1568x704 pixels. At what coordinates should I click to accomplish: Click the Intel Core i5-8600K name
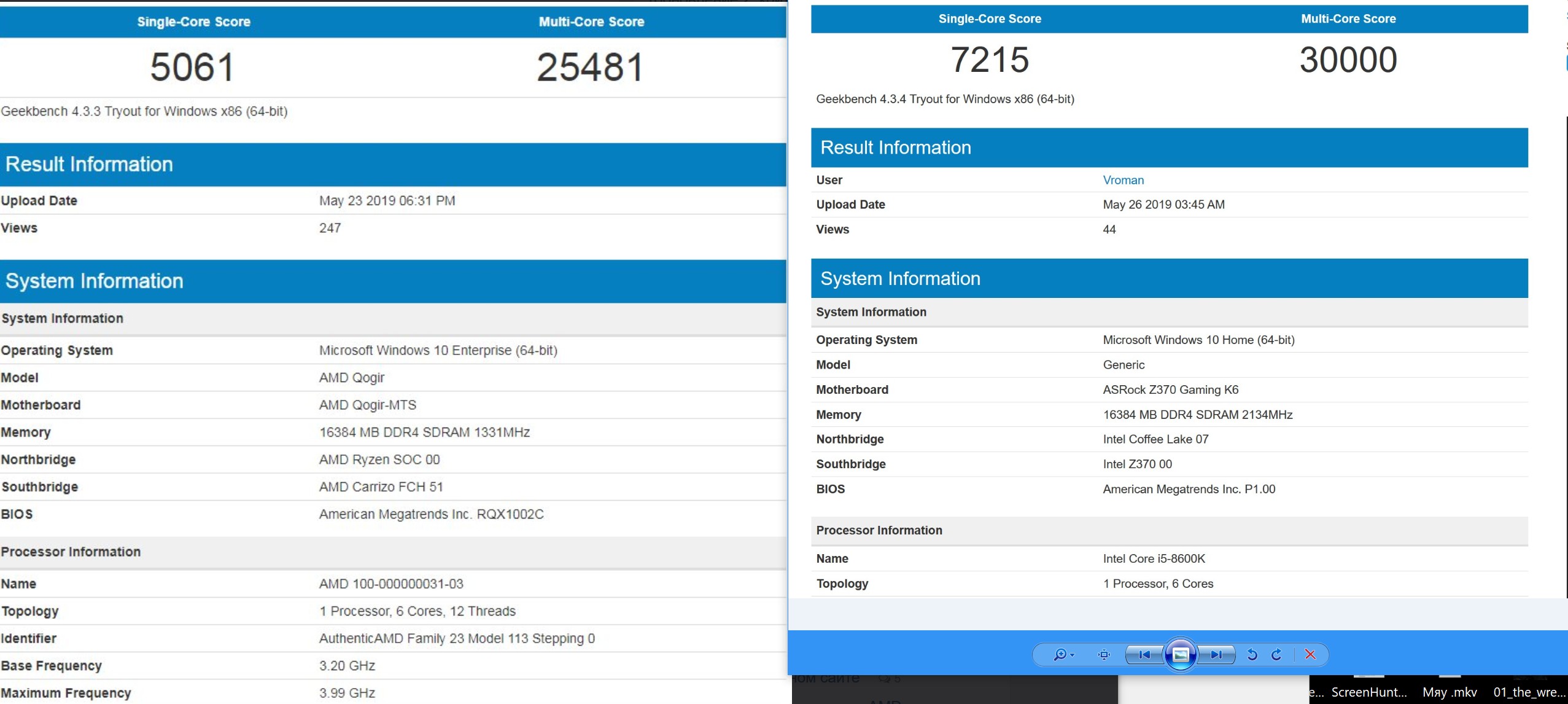1154,558
